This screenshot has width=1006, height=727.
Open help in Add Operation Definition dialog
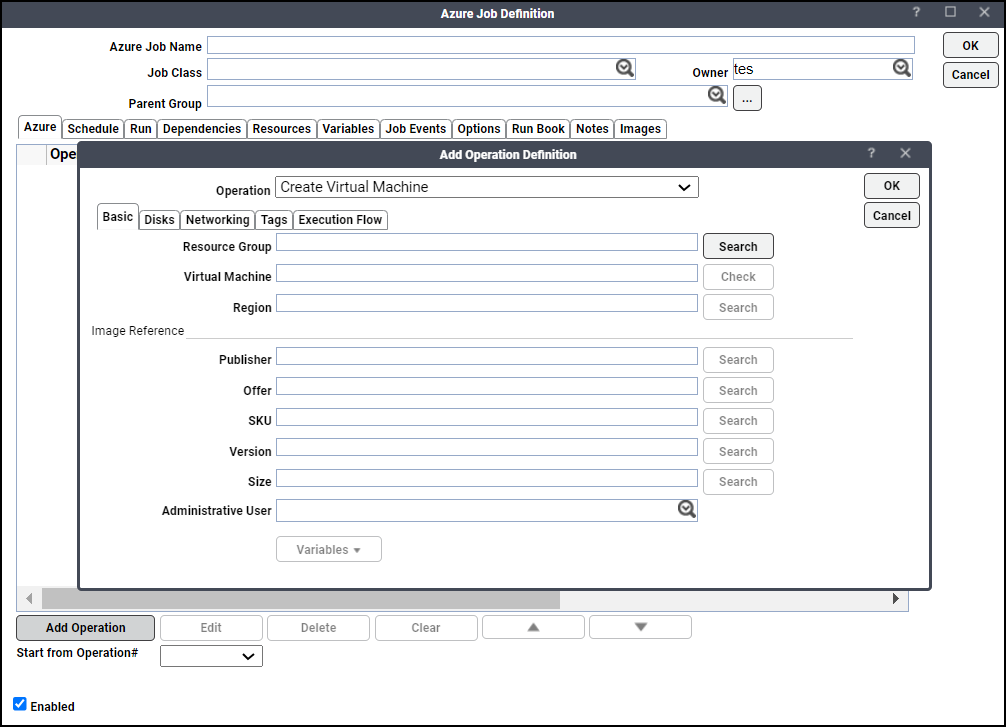(871, 153)
